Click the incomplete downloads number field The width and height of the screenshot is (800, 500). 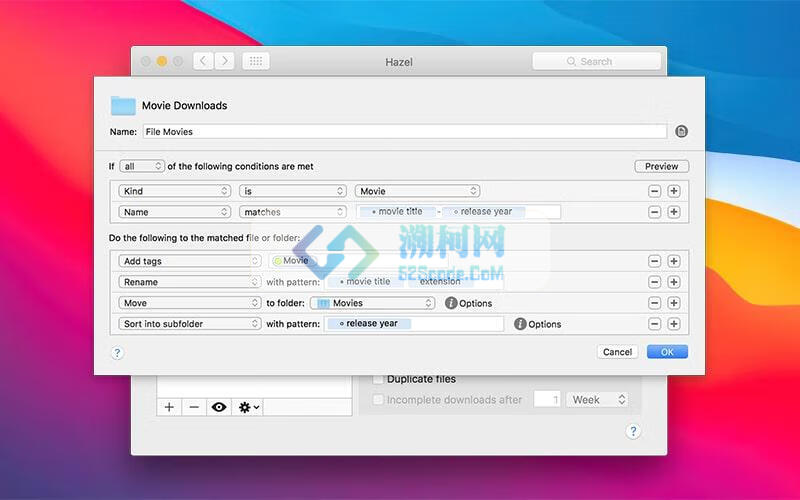pyautogui.click(x=547, y=399)
